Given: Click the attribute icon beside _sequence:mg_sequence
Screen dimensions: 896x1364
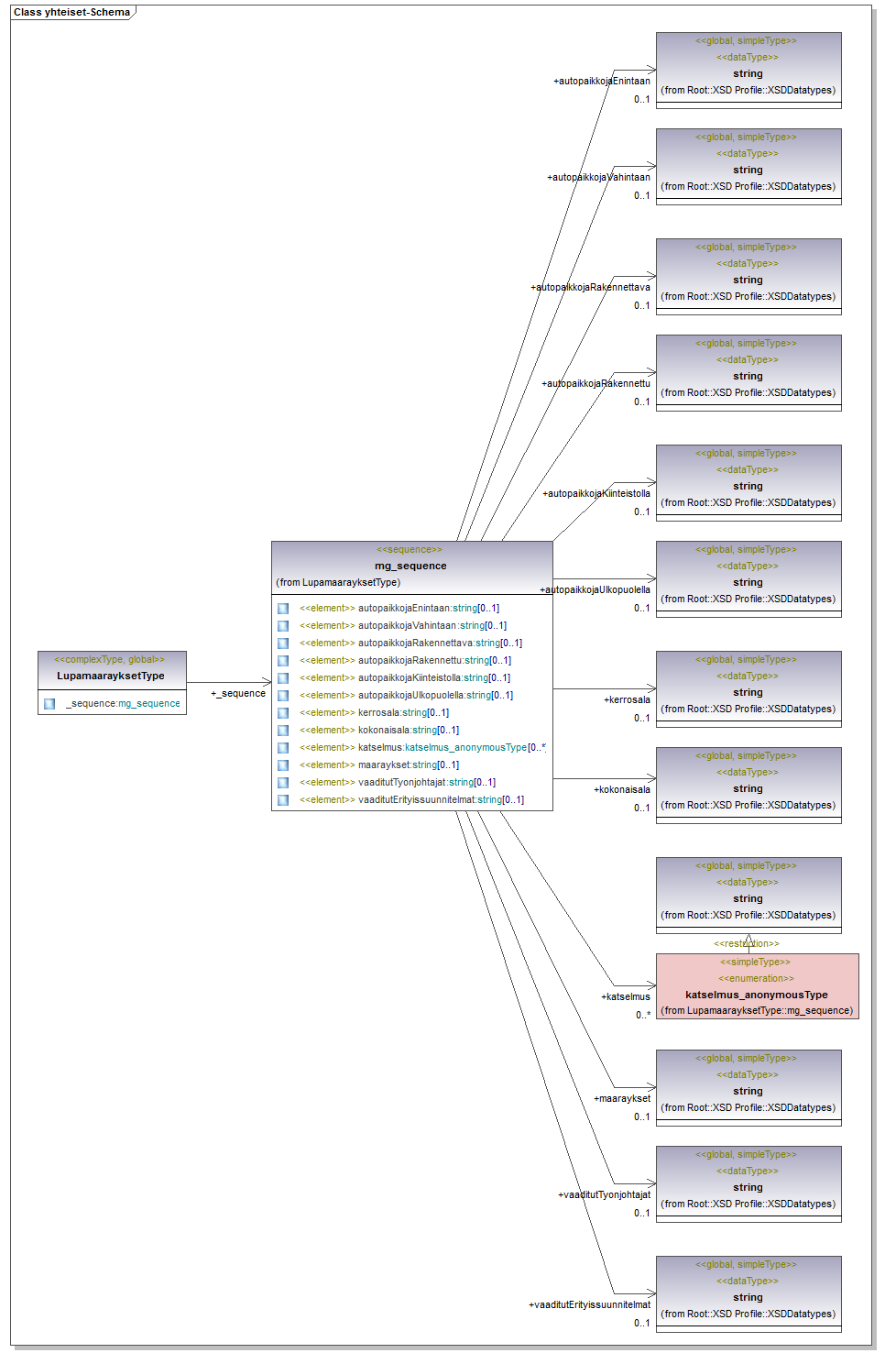Looking at the screenshot, I should (x=49, y=704).
